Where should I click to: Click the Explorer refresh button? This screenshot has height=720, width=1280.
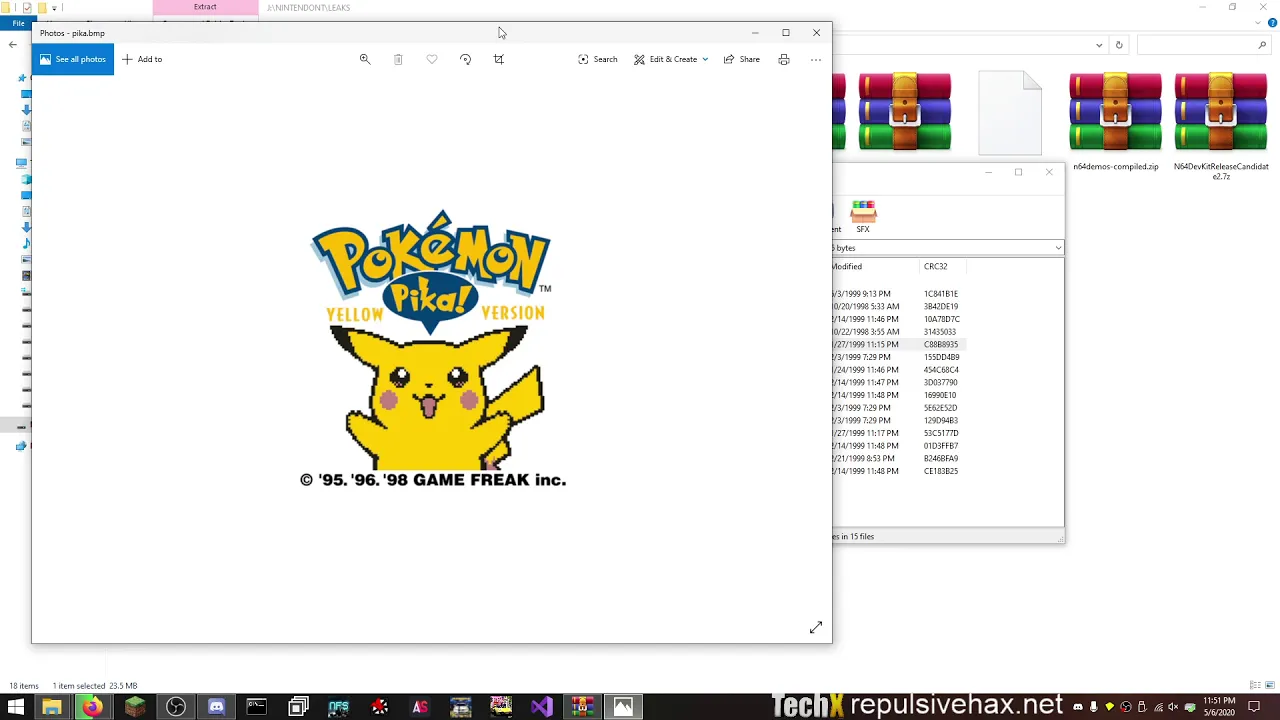pos(1119,45)
